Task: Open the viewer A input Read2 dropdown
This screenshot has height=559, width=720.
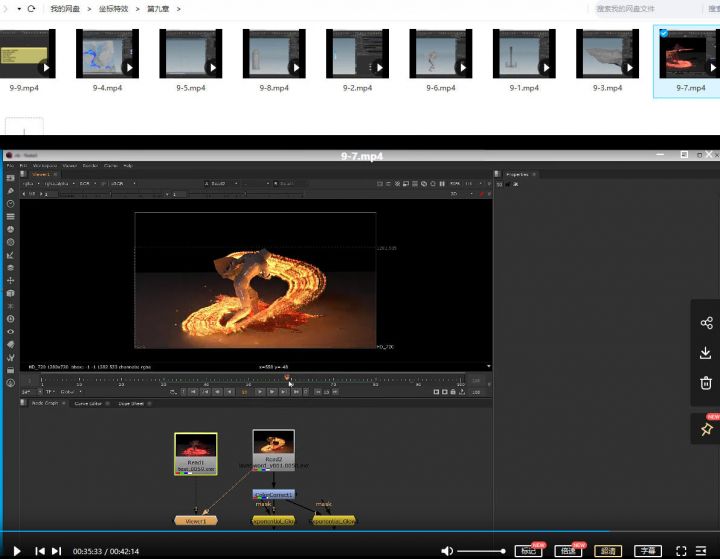Action: [x=220, y=184]
